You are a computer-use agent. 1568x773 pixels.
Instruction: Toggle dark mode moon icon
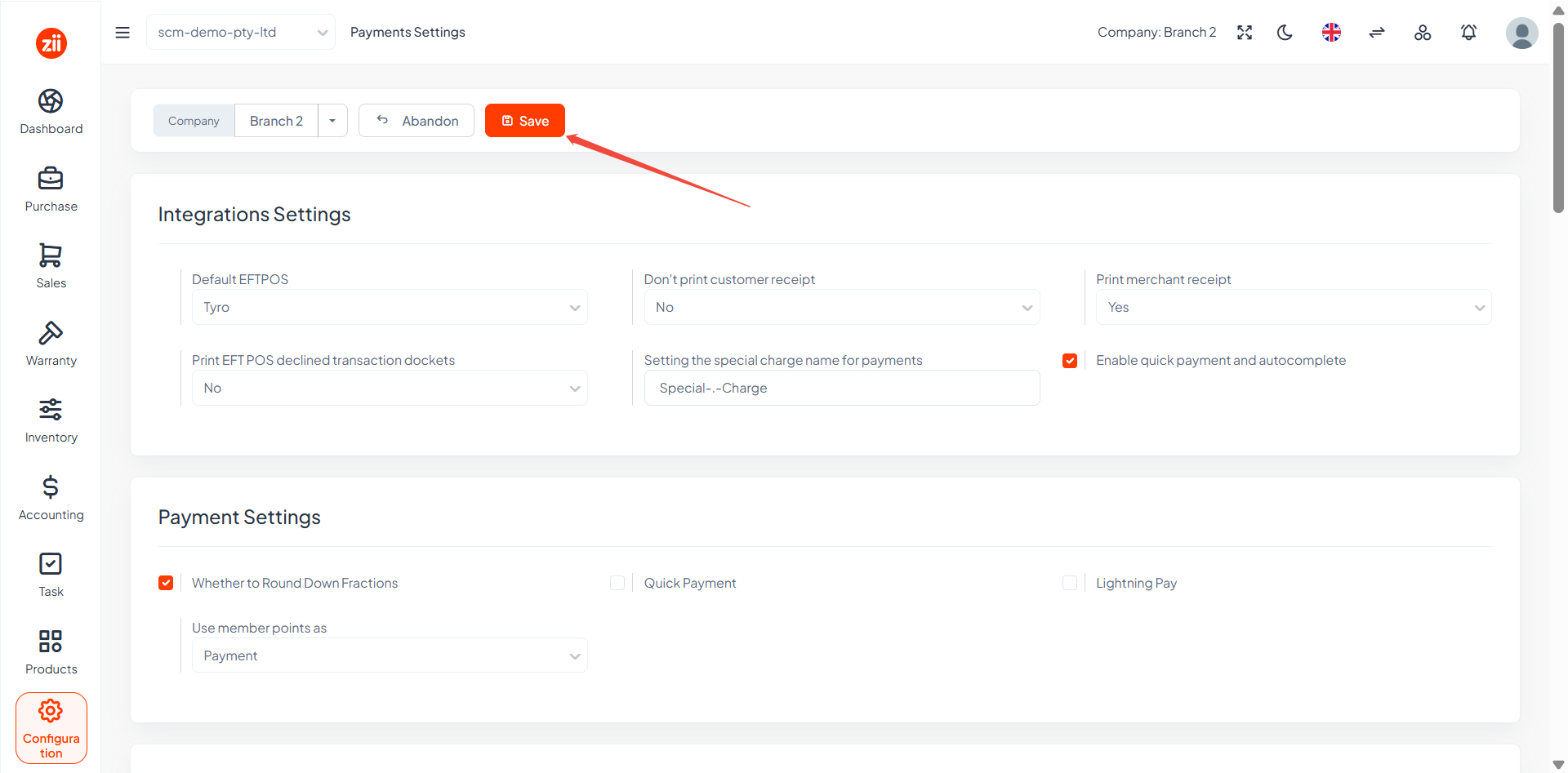(1285, 33)
